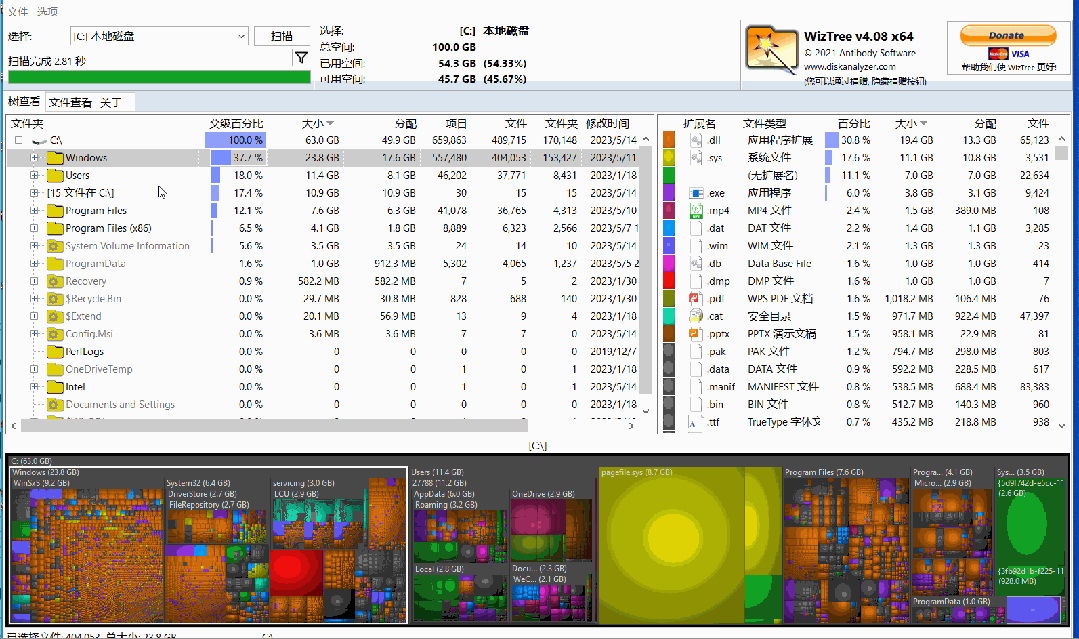Click the database file icon beside .db
Screen dimensions: 1079x639
click(694, 263)
